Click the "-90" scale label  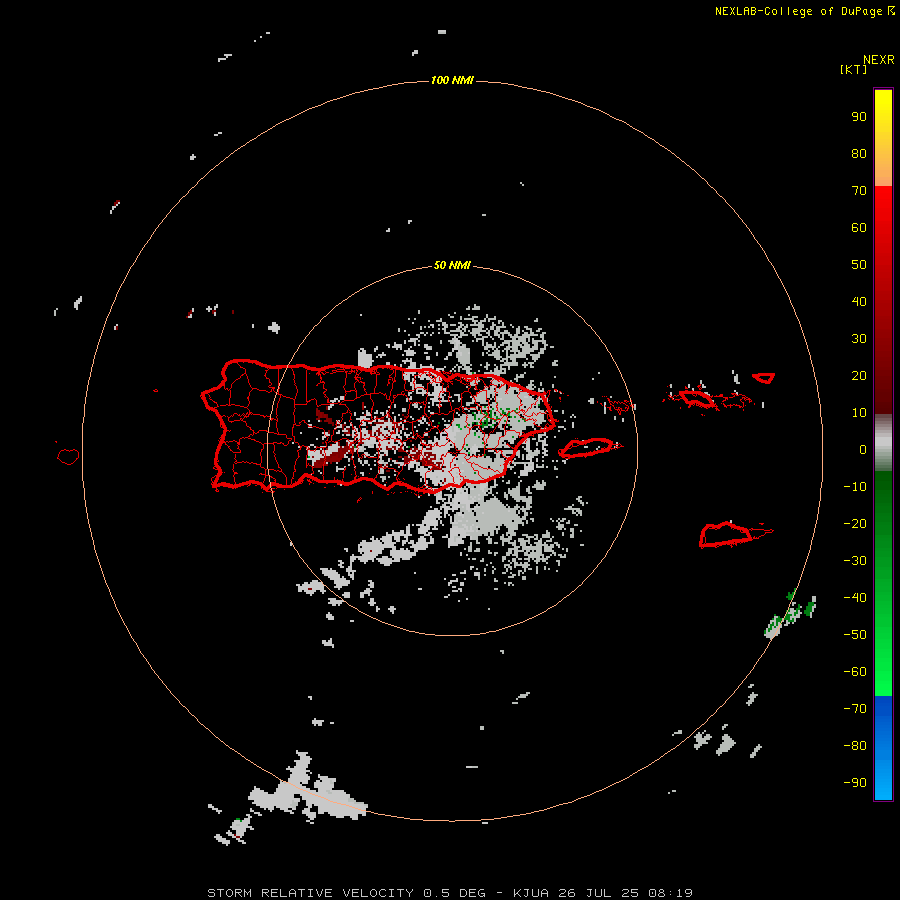click(x=855, y=783)
